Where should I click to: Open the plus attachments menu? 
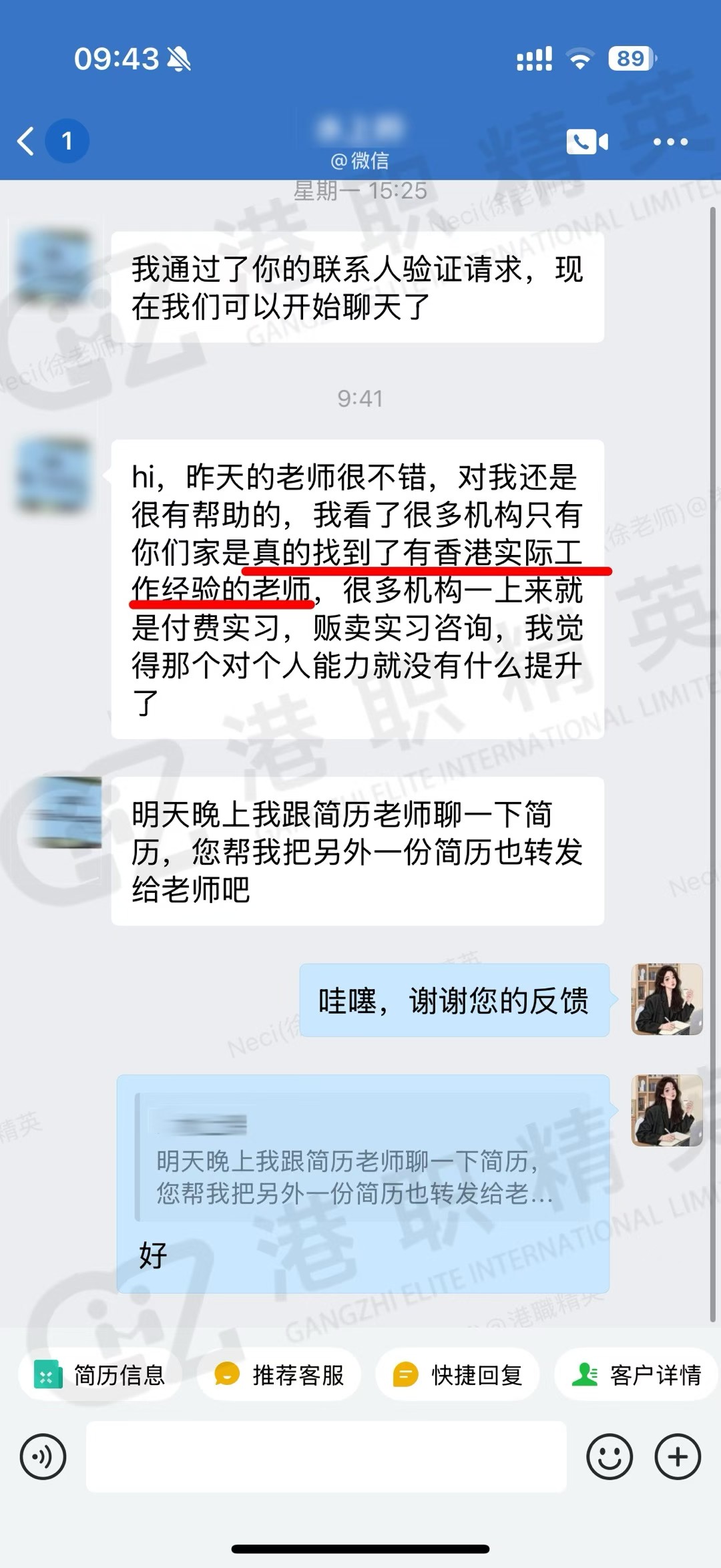678,1456
